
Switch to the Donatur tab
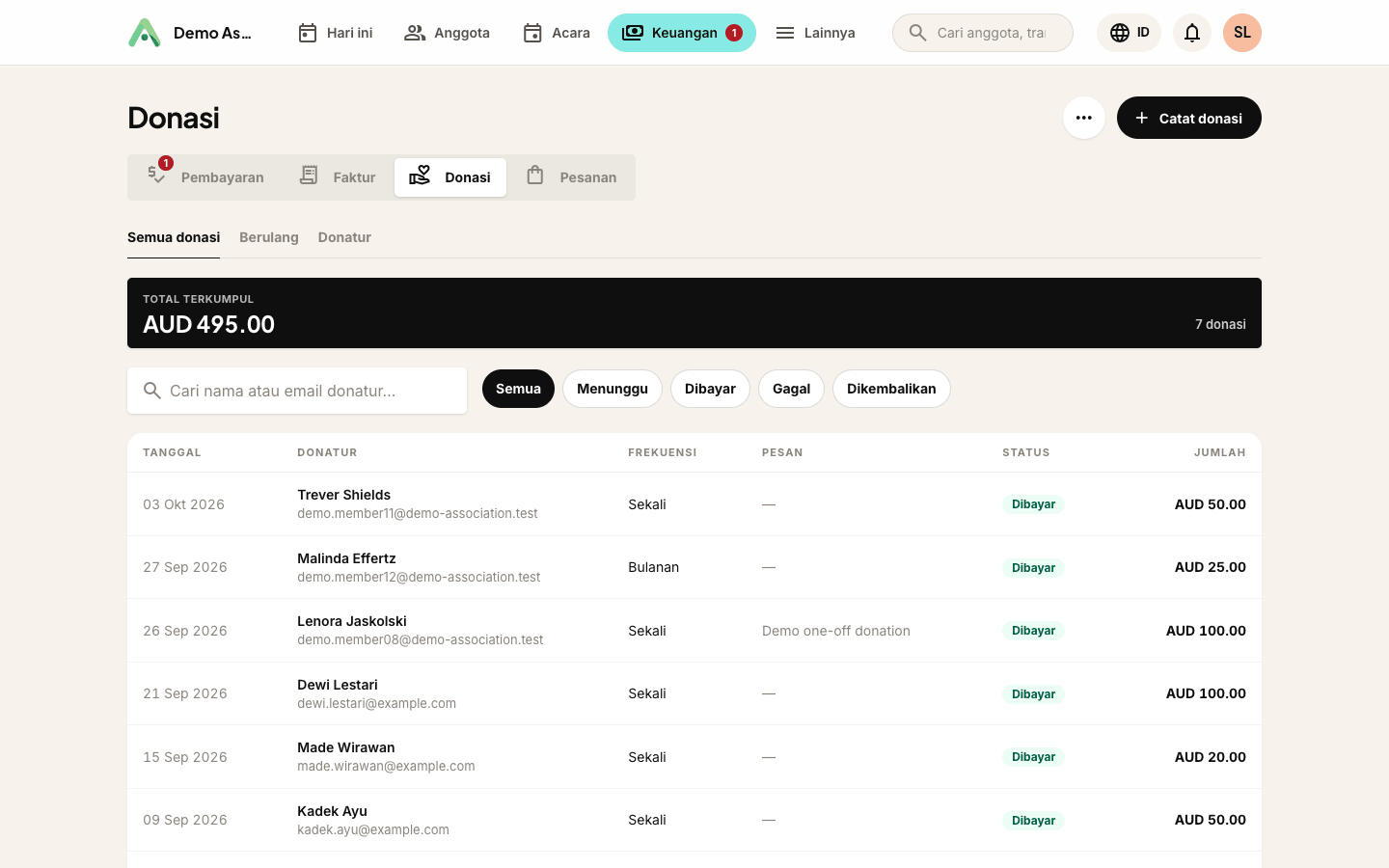pyautogui.click(x=344, y=237)
